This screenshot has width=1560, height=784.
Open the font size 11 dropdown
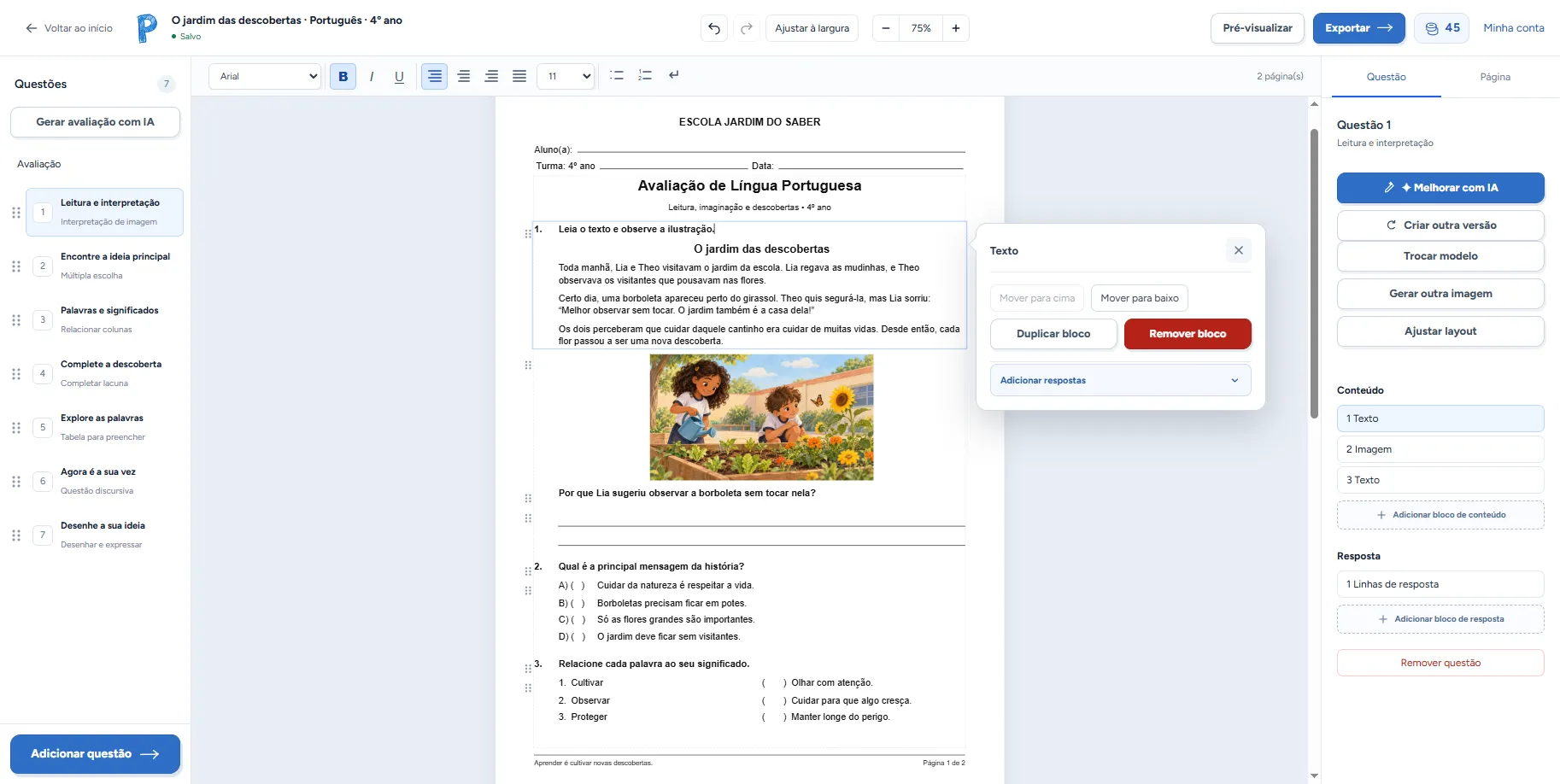click(566, 76)
